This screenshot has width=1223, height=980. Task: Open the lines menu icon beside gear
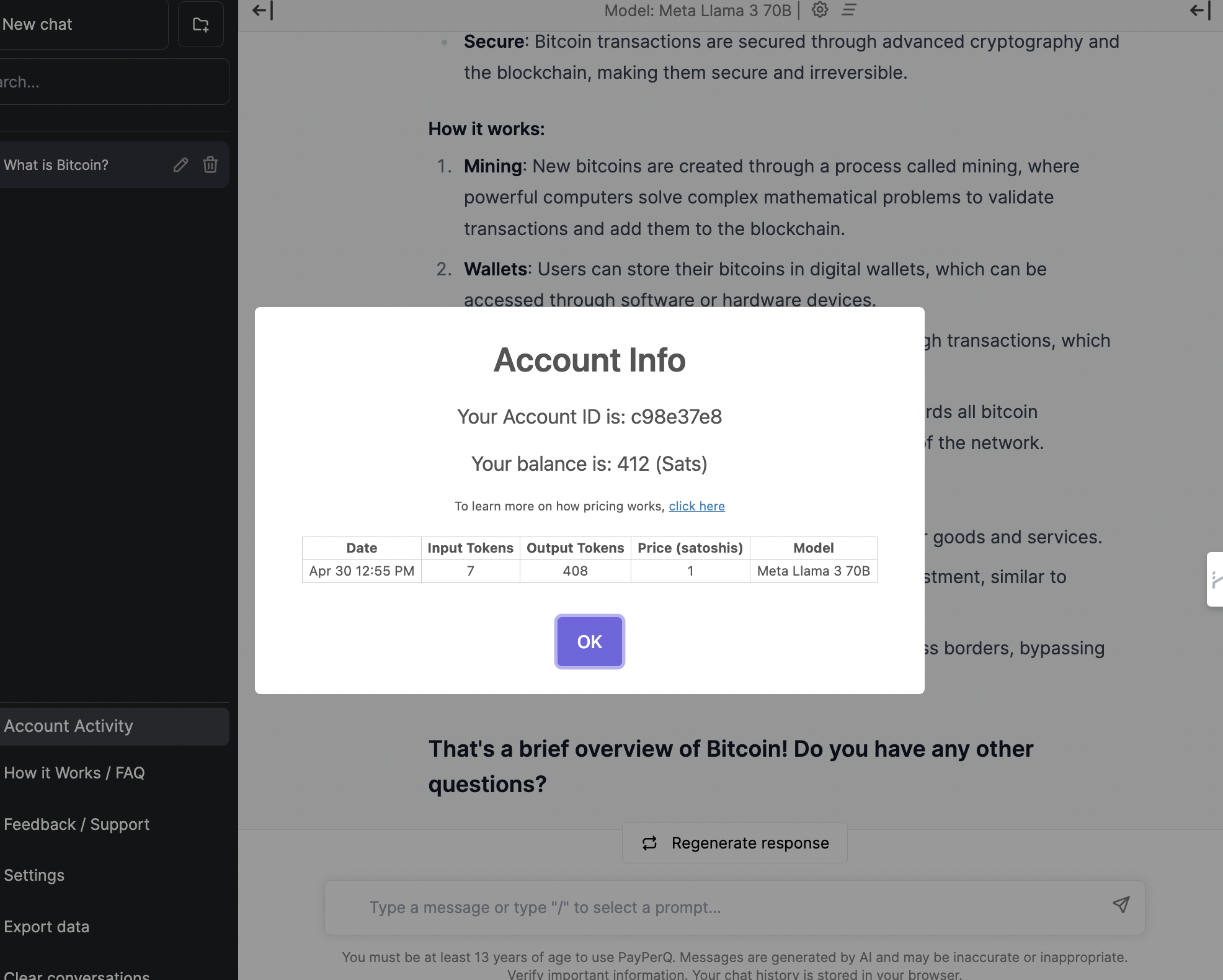click(849, 10)
